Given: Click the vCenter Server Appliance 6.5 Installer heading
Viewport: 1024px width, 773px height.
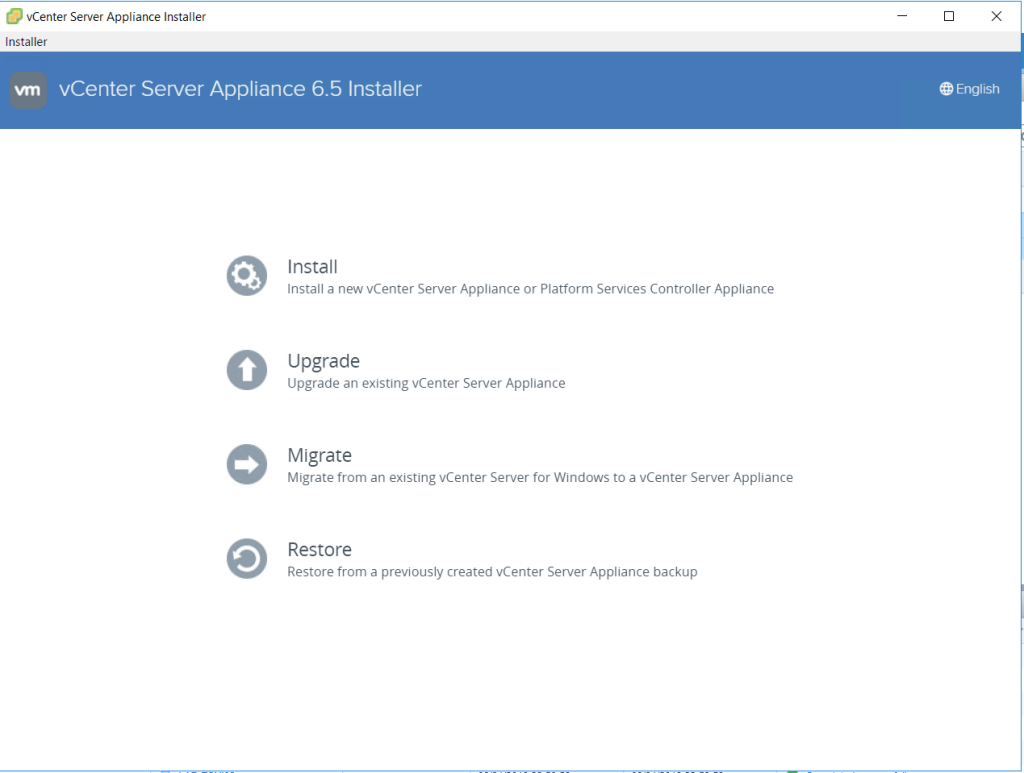Looking at the screenshot, I should click(240, 88).
